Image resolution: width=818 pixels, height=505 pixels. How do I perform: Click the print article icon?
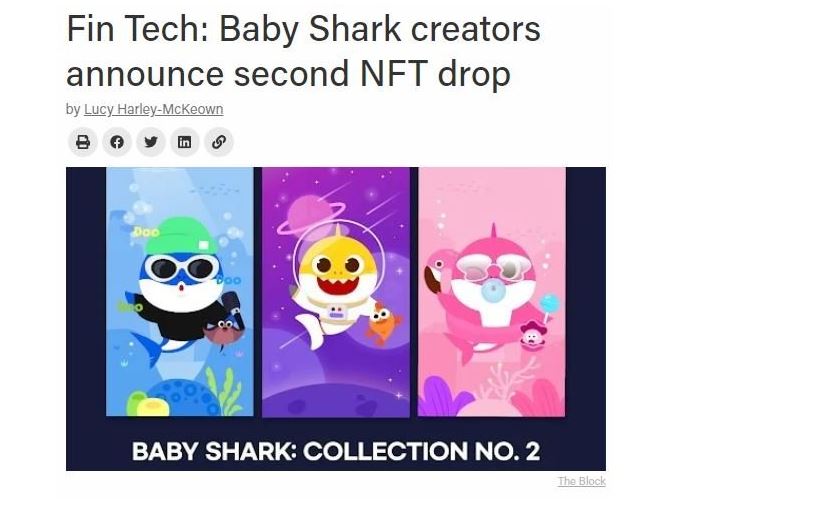tap(83, 142)
